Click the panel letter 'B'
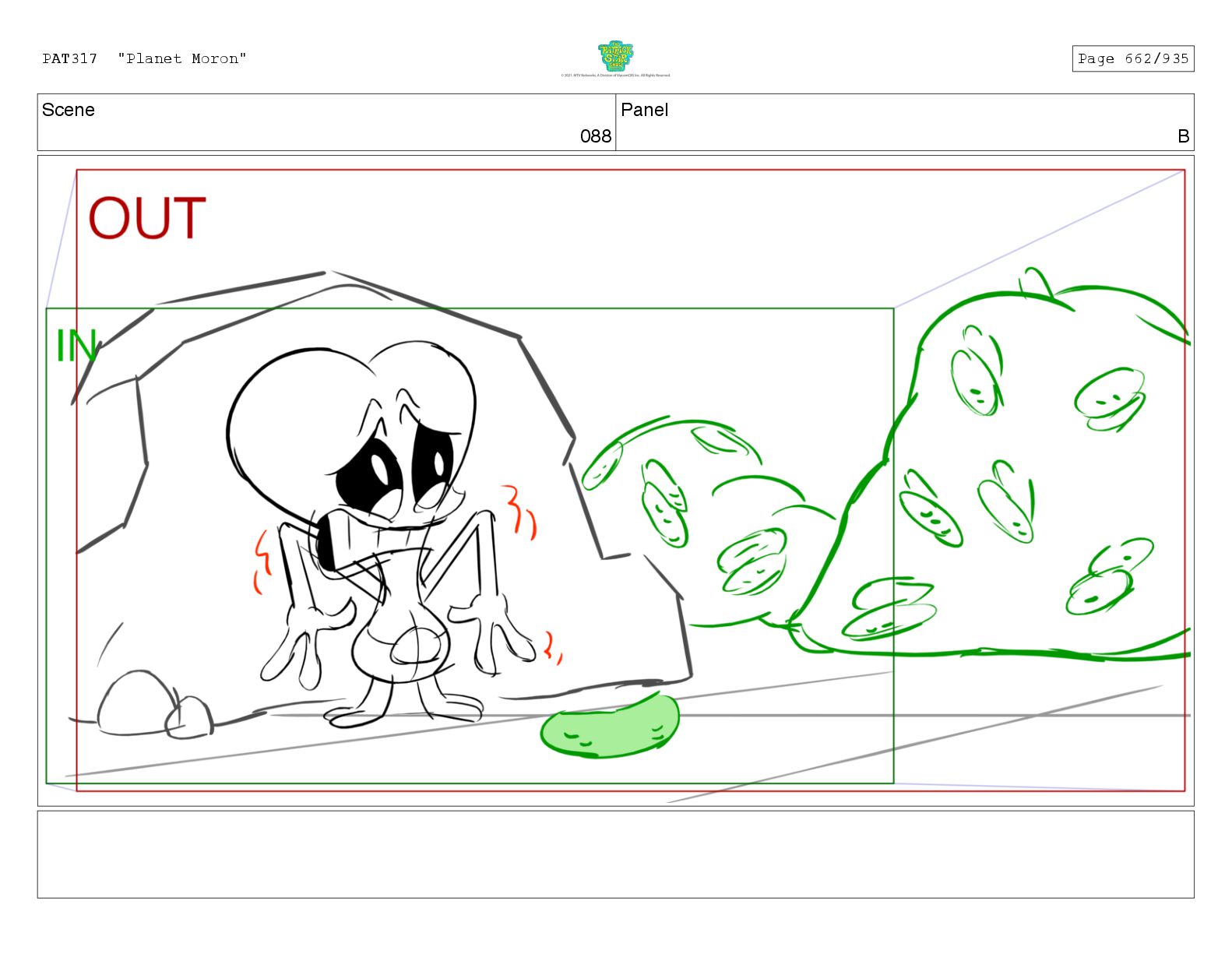Image resolution: width=1232 pixels, height=954 pixels. click(x=1183, y=136)
